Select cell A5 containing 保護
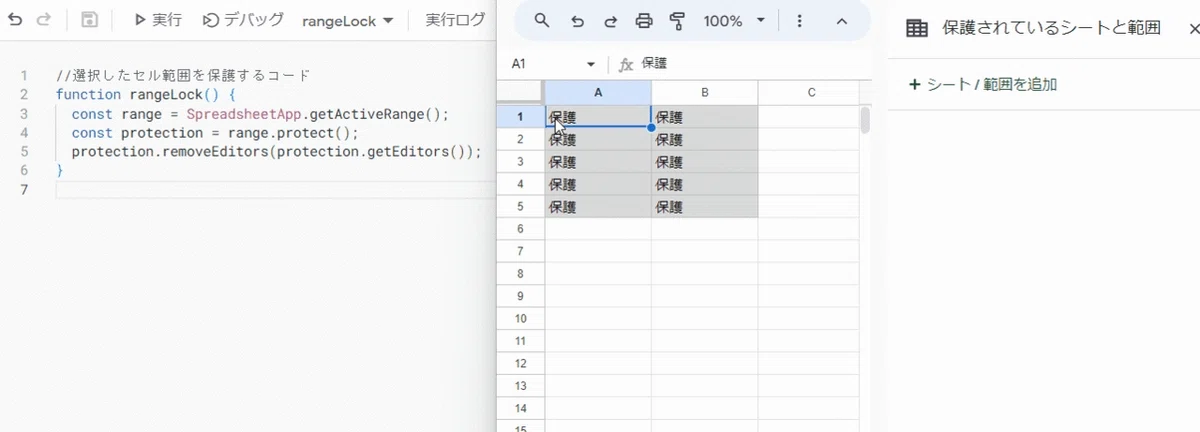This screenshot has width=1200, height=432. [598, 207]
